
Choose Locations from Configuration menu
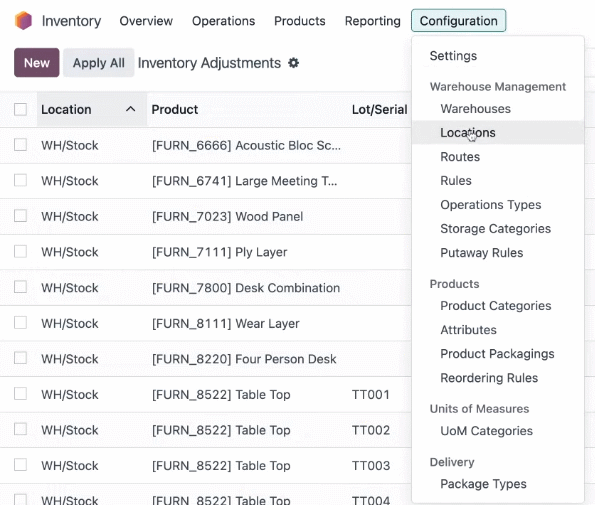pyautogui.click(x=468, y=133)
